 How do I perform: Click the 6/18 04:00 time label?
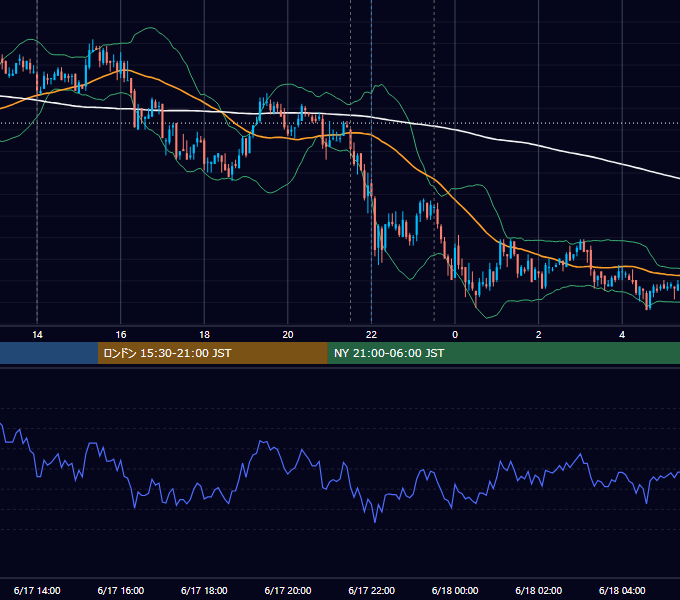pos(622,590)
